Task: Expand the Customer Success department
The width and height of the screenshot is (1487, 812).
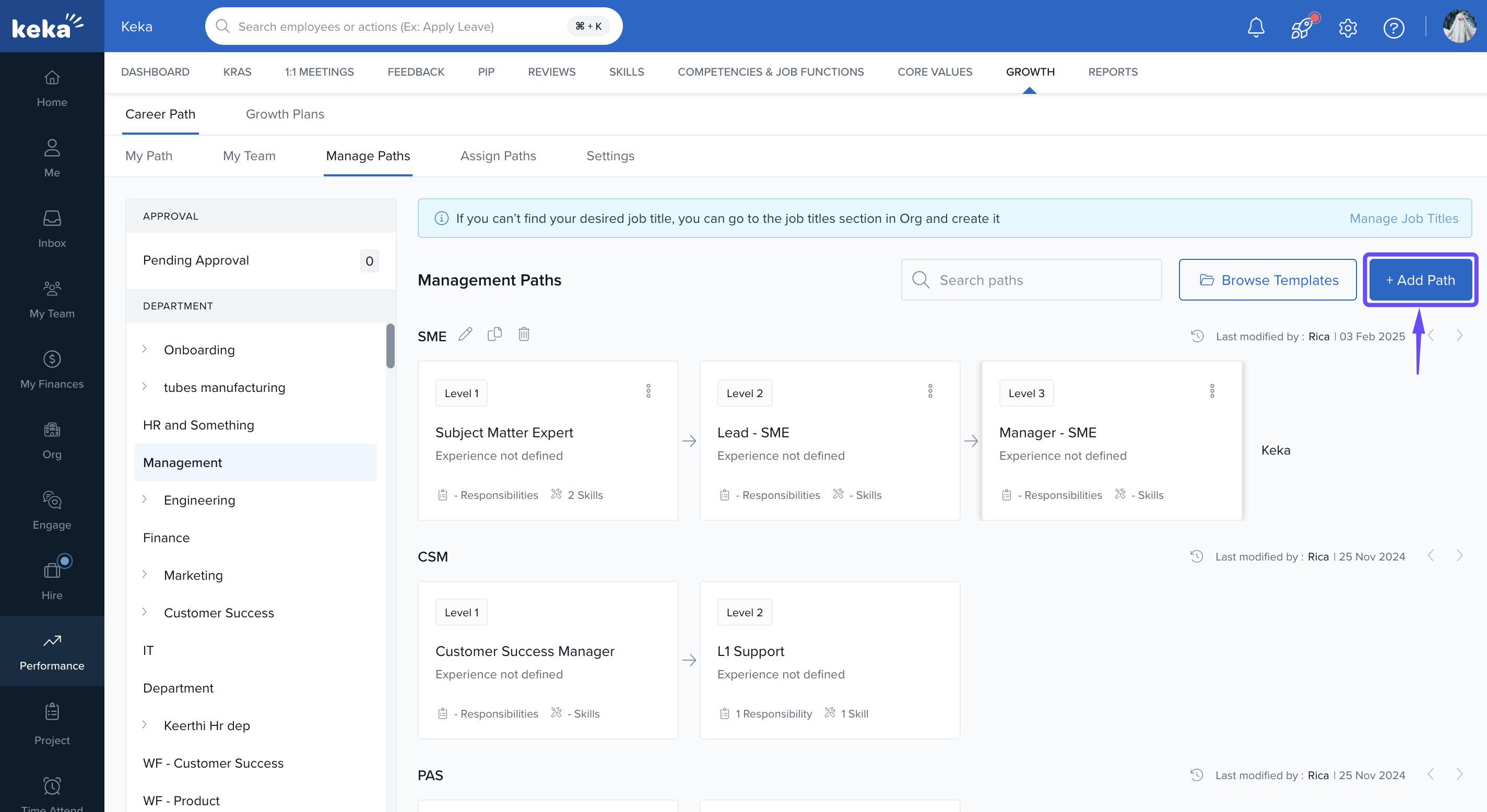Action: pos(145,612)
